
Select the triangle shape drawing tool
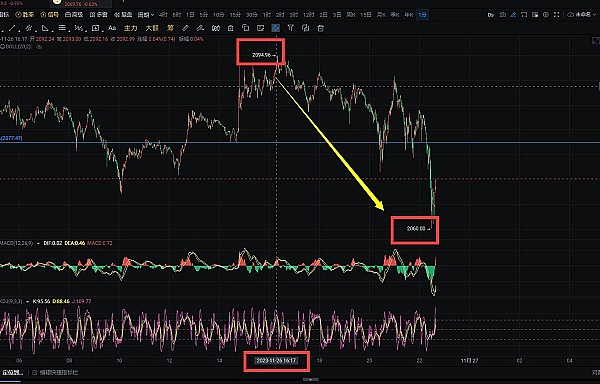tap(45, 28)
